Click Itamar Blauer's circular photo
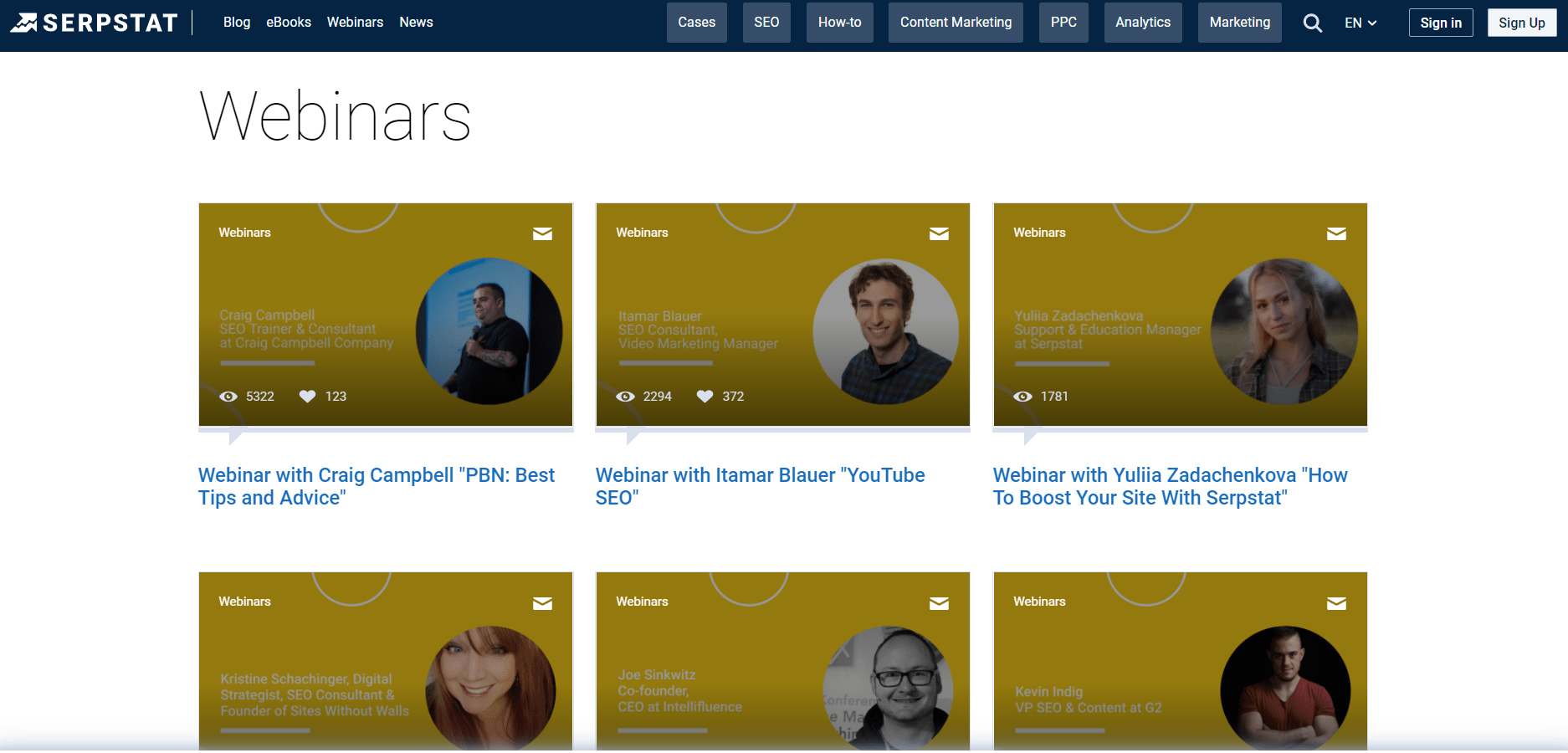Screen dimensions: 1568x753 886,331
